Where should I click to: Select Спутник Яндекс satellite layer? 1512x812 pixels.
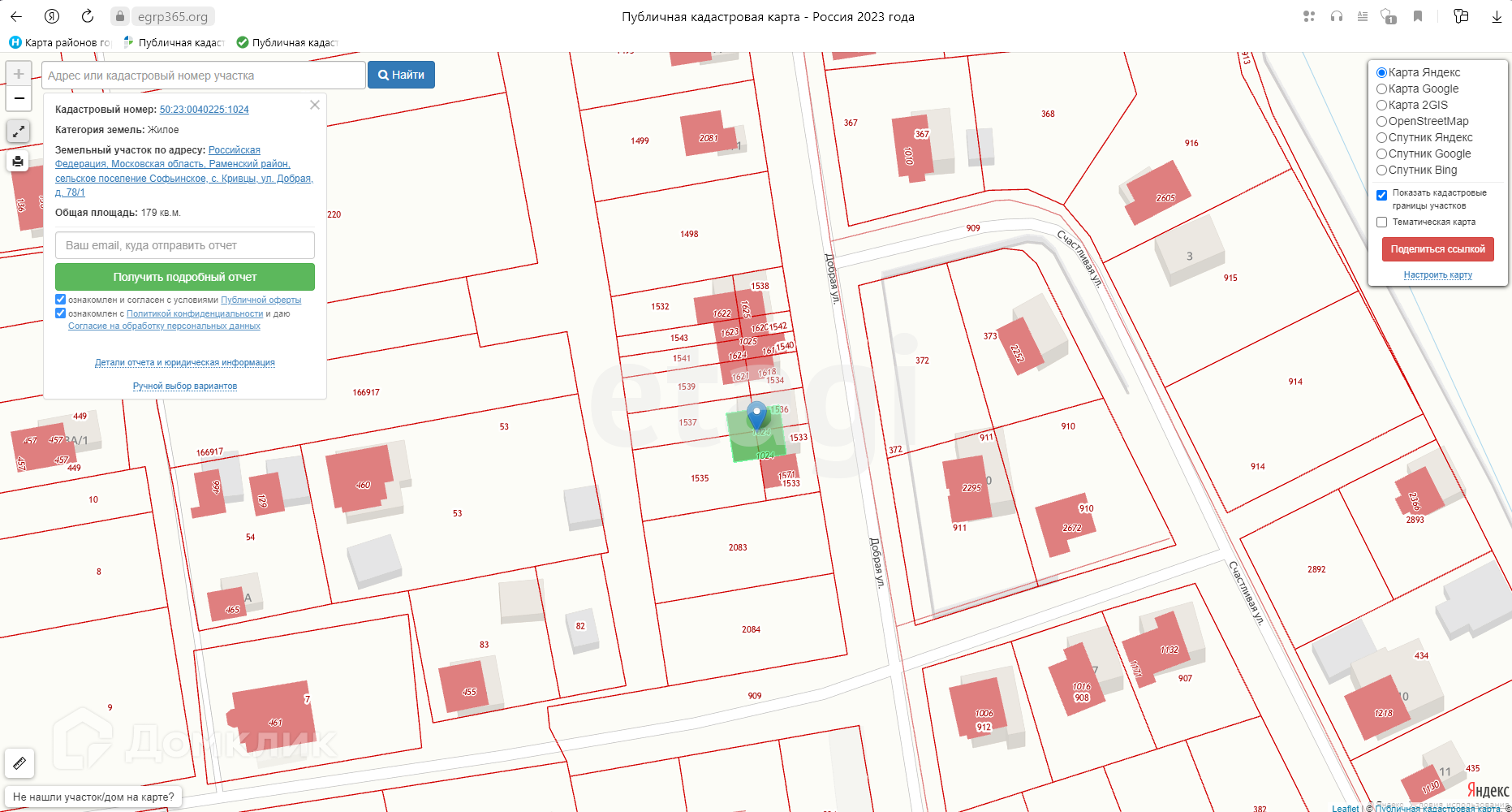[1381, 137]
